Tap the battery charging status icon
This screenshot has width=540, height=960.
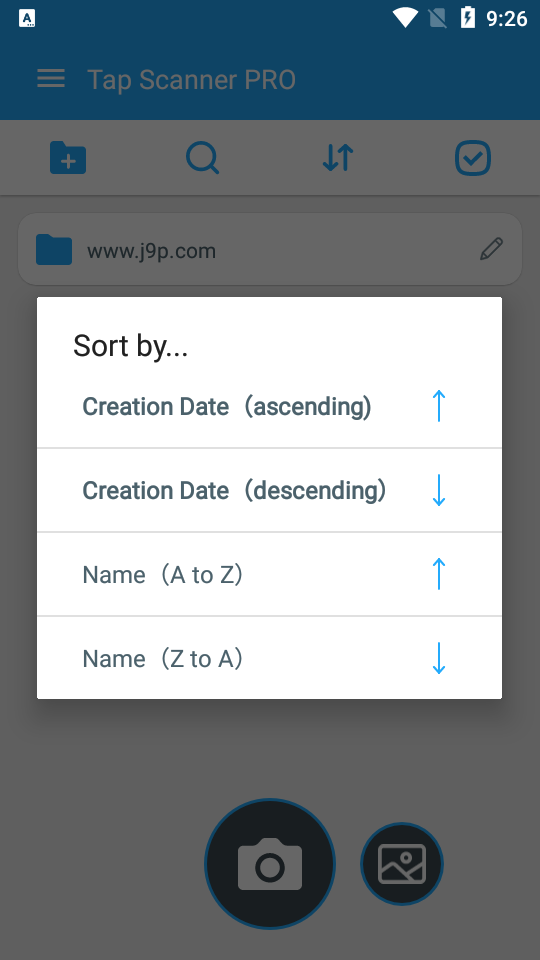(x=468, y=18)
